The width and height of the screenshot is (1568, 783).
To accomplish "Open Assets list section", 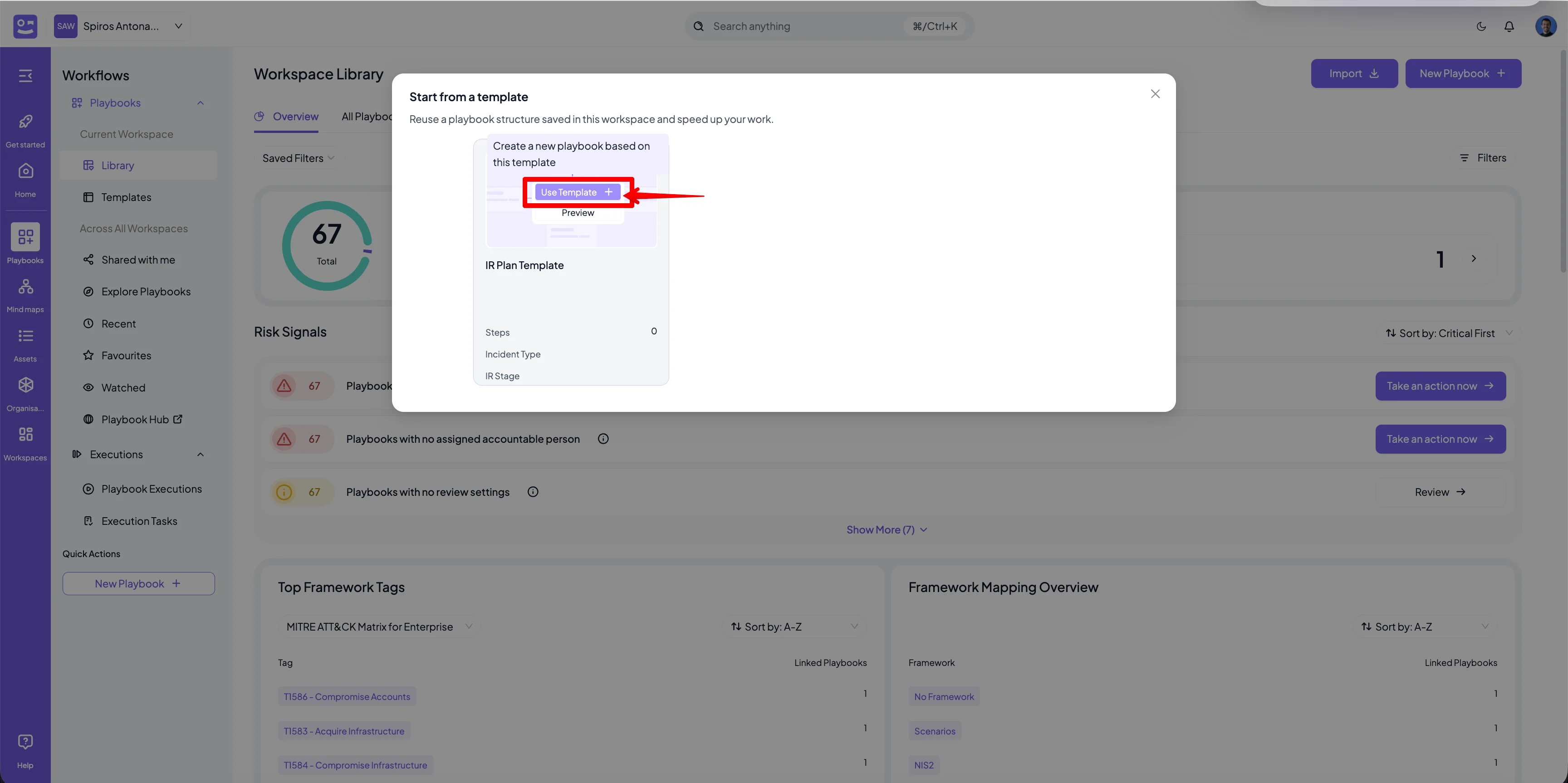I will pyautogui.click(x=25, y=345).
